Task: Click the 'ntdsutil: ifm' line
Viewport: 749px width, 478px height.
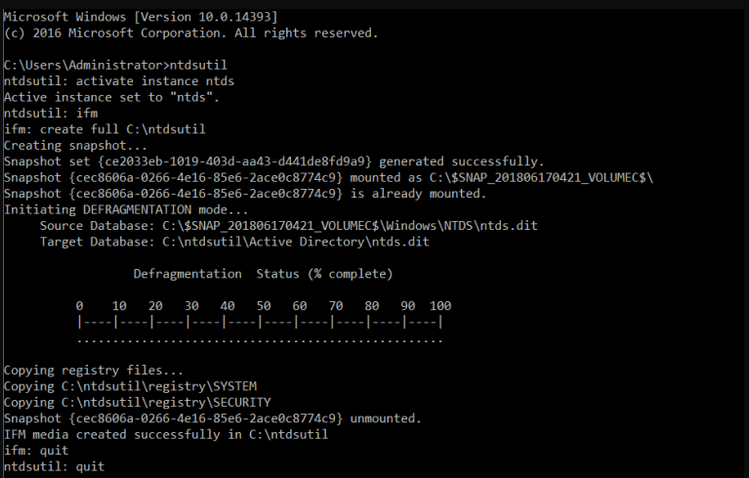Action: 51,113
